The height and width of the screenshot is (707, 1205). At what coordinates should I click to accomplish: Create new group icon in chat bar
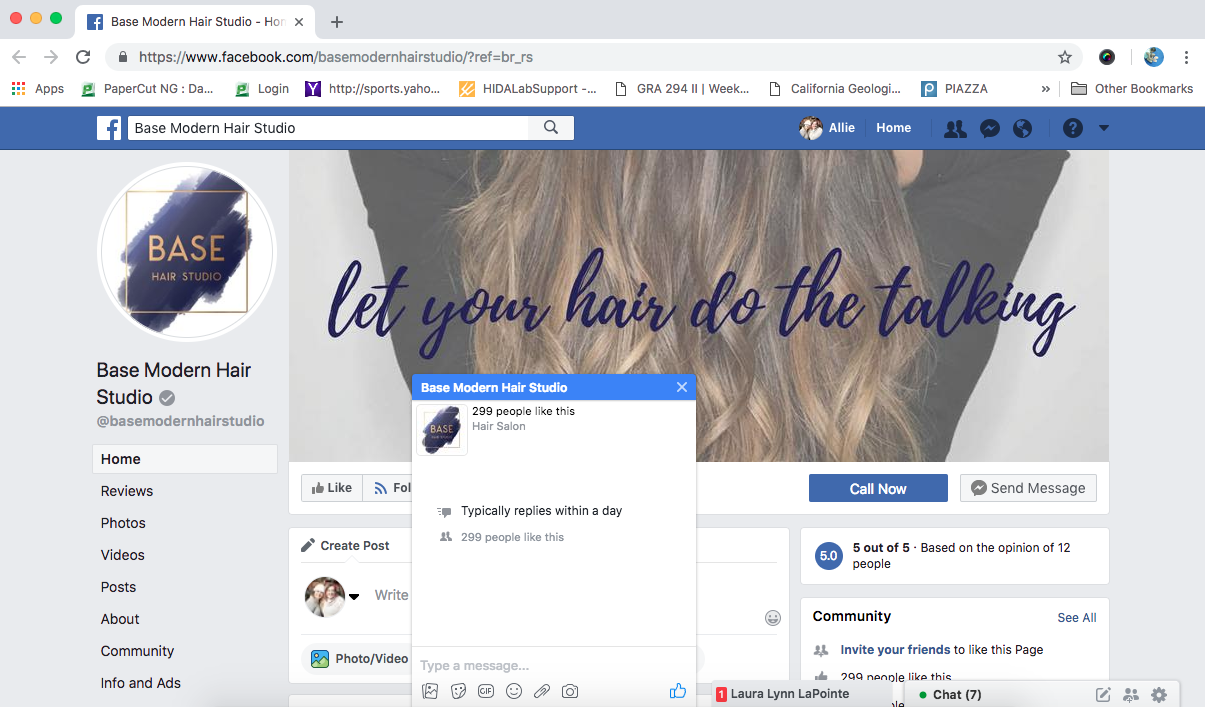point(1131,695)
